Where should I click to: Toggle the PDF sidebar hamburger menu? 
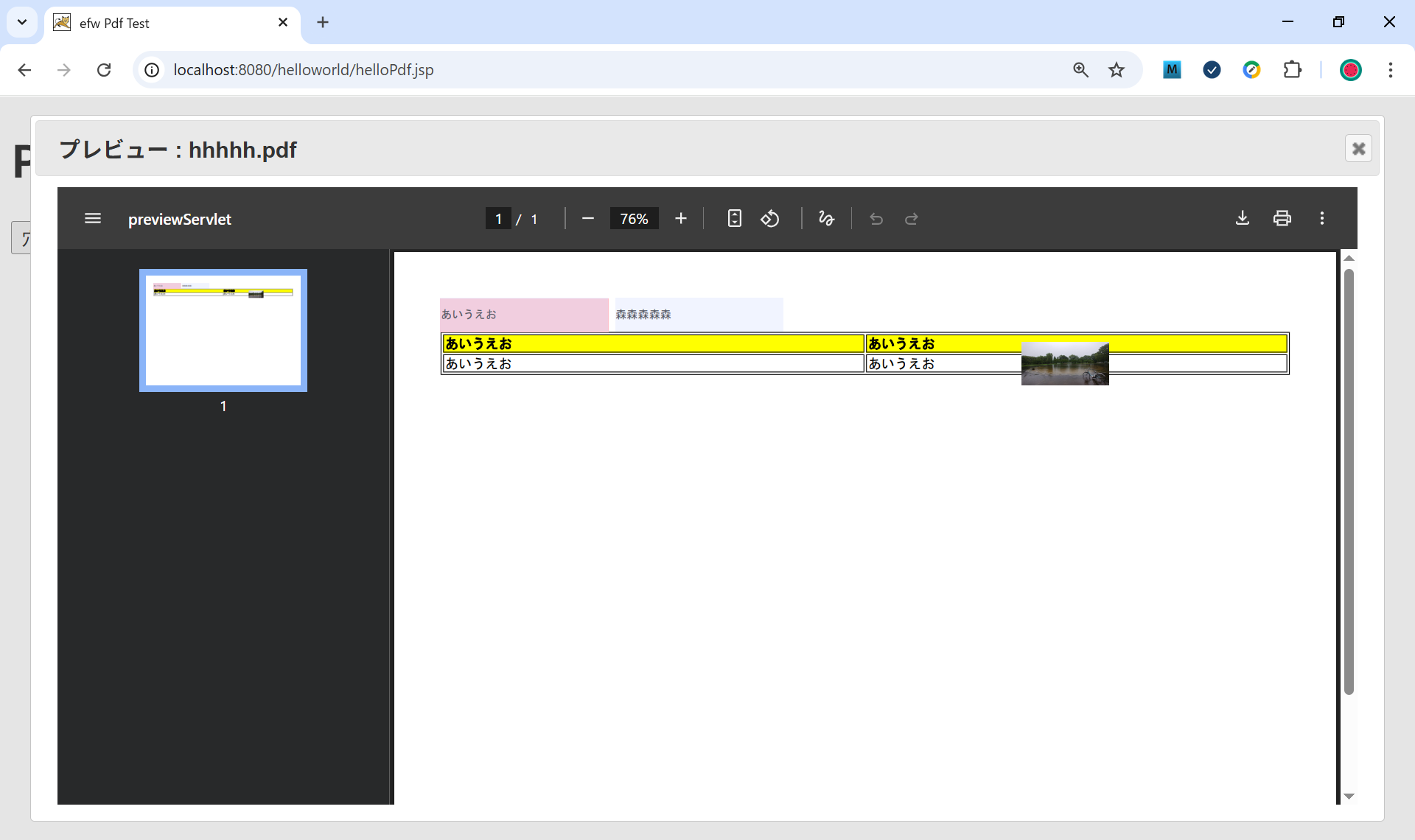(93, 219)
